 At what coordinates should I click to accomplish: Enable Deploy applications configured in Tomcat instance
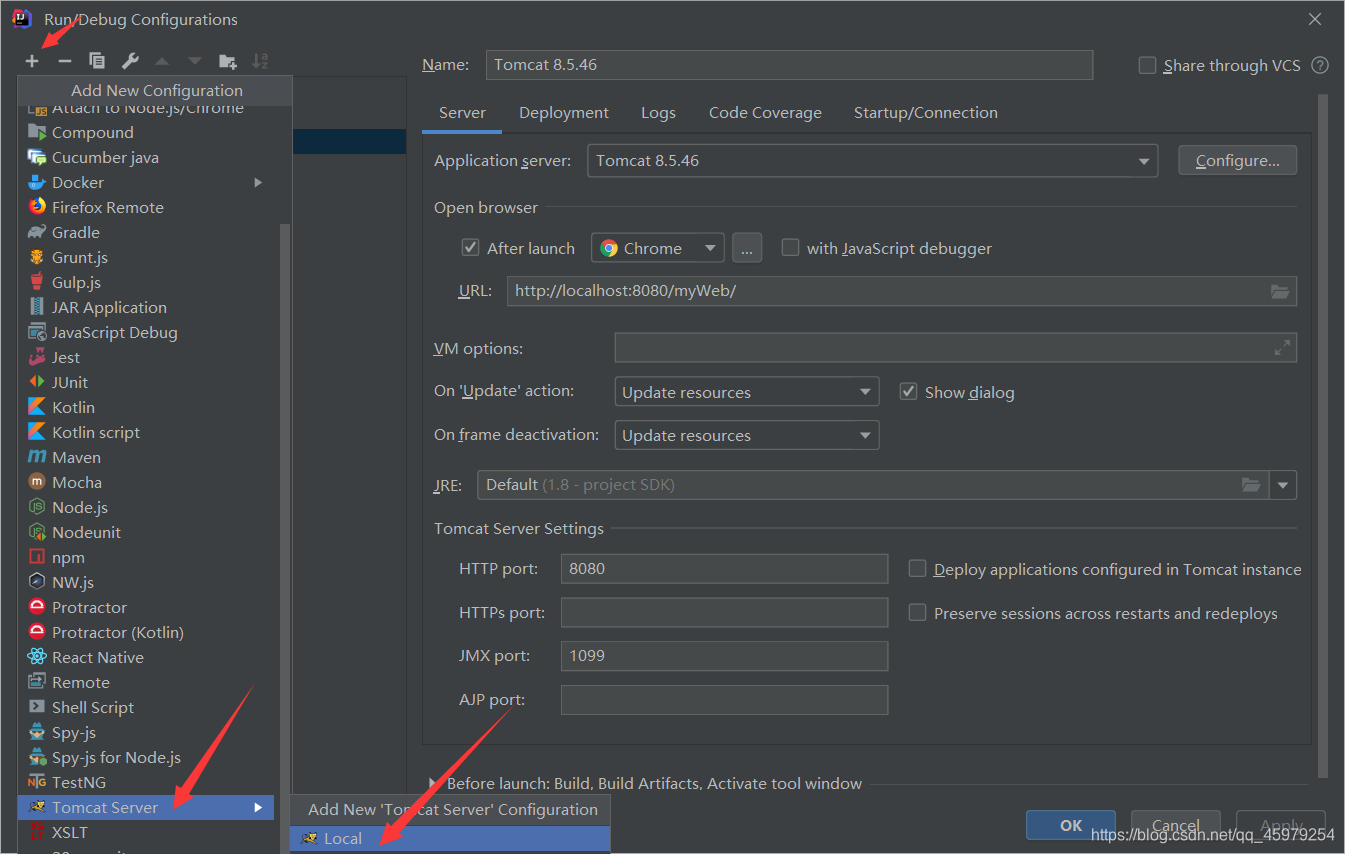pos(917,568)
